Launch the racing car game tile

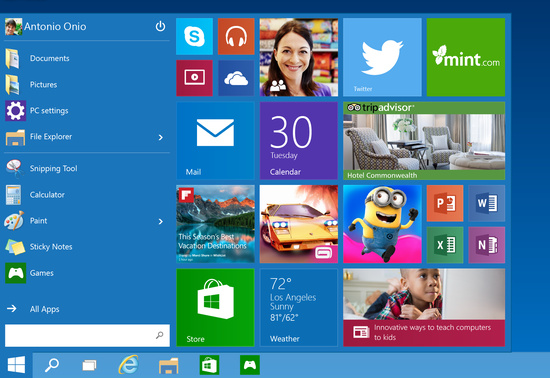[299, 224]
